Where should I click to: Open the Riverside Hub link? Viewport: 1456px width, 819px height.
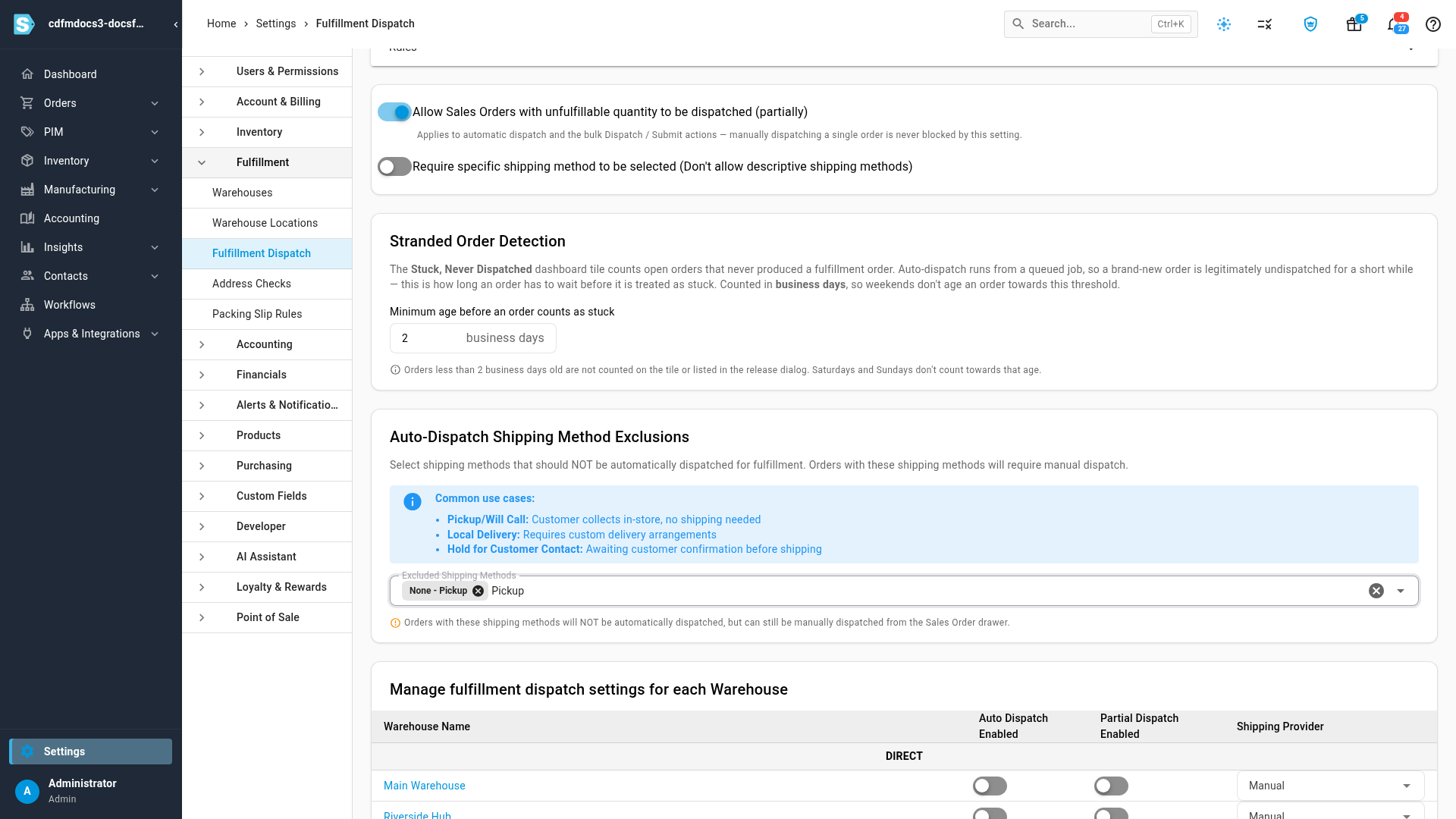tap(417, 814)
